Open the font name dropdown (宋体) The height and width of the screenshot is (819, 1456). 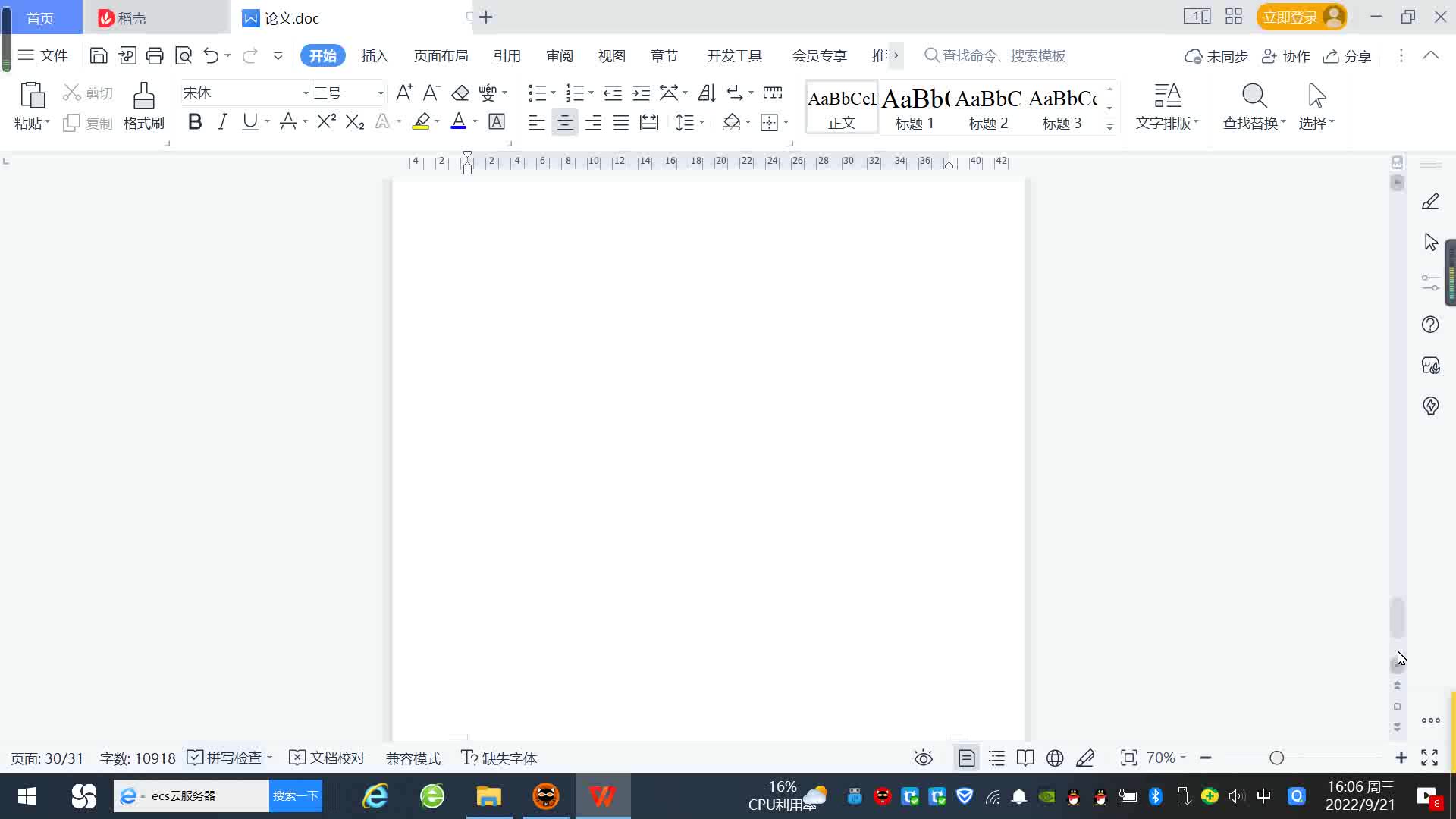coord(306,93)
